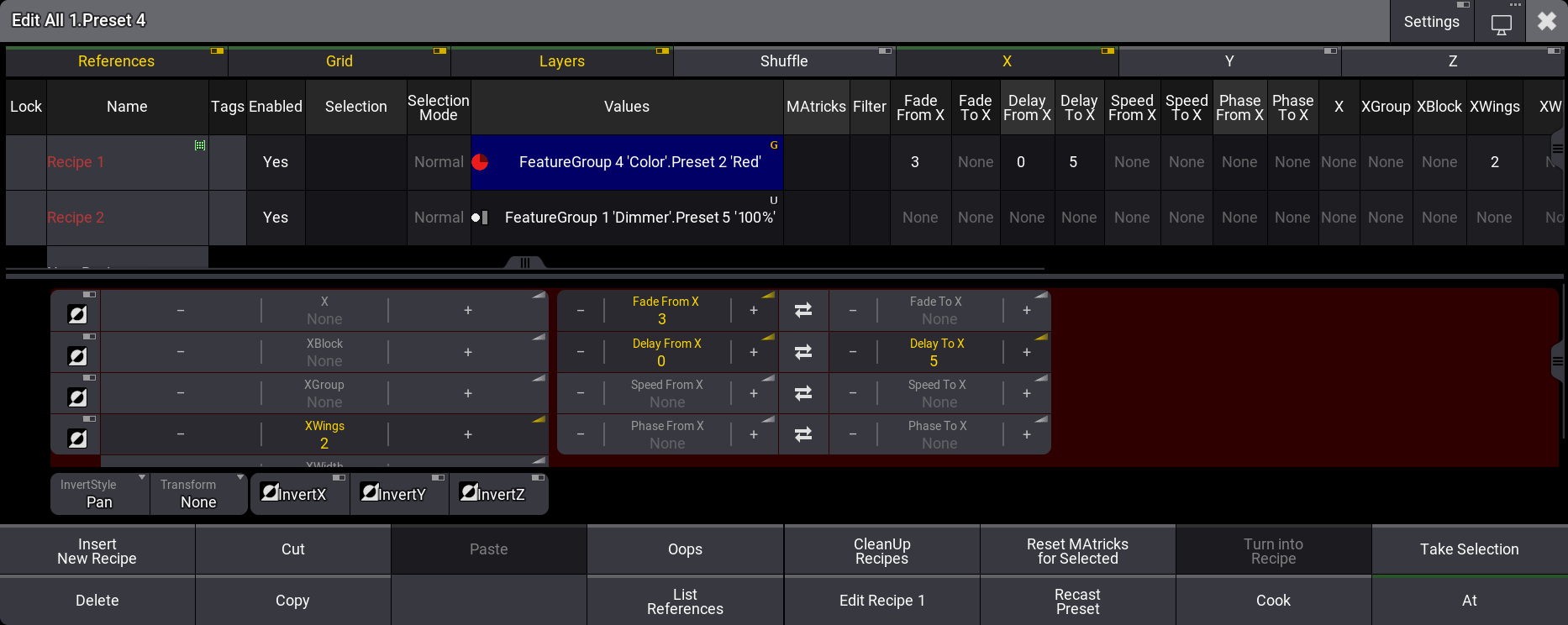Select the Layers column tab
Image resolution: width=1568 pixels, height=625 pixels.
561,61
